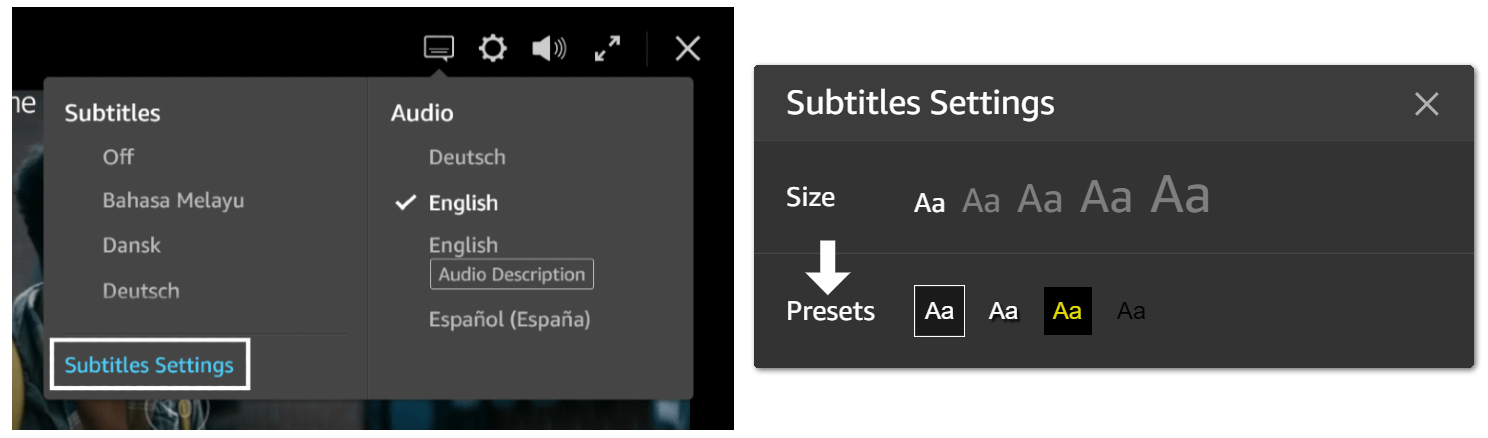The height and width of the screenshot is (438, 1488).
Task: Open the subtitles and audio speech-bubble icon
Action: point(439,48)
